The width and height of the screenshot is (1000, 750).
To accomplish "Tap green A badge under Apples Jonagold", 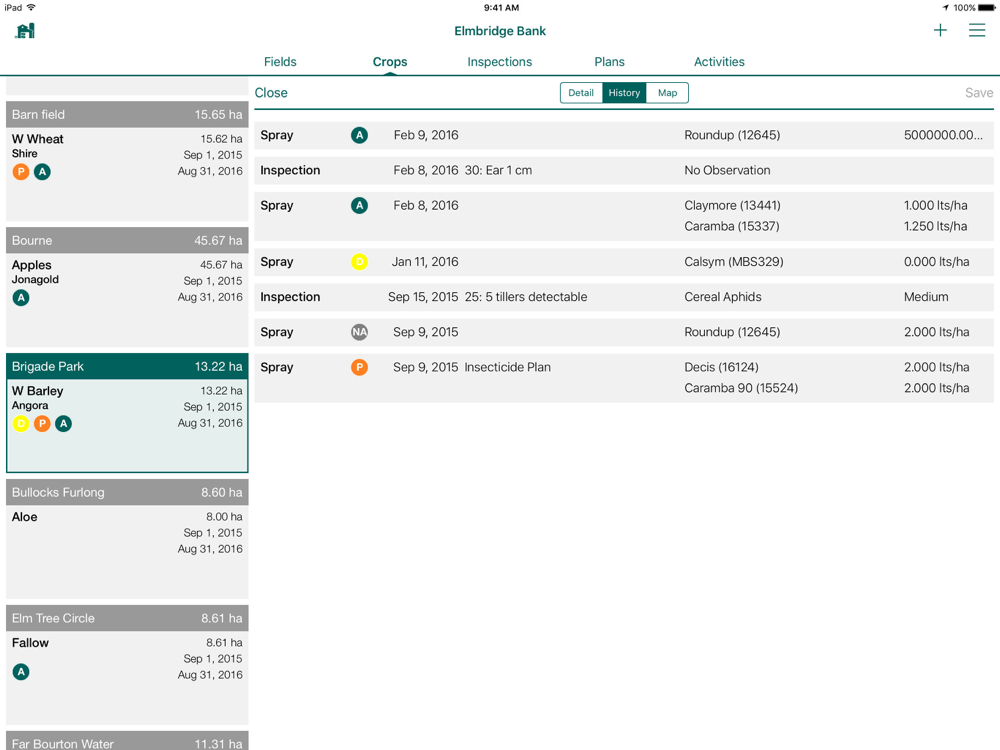I will (x=21, y=298).
